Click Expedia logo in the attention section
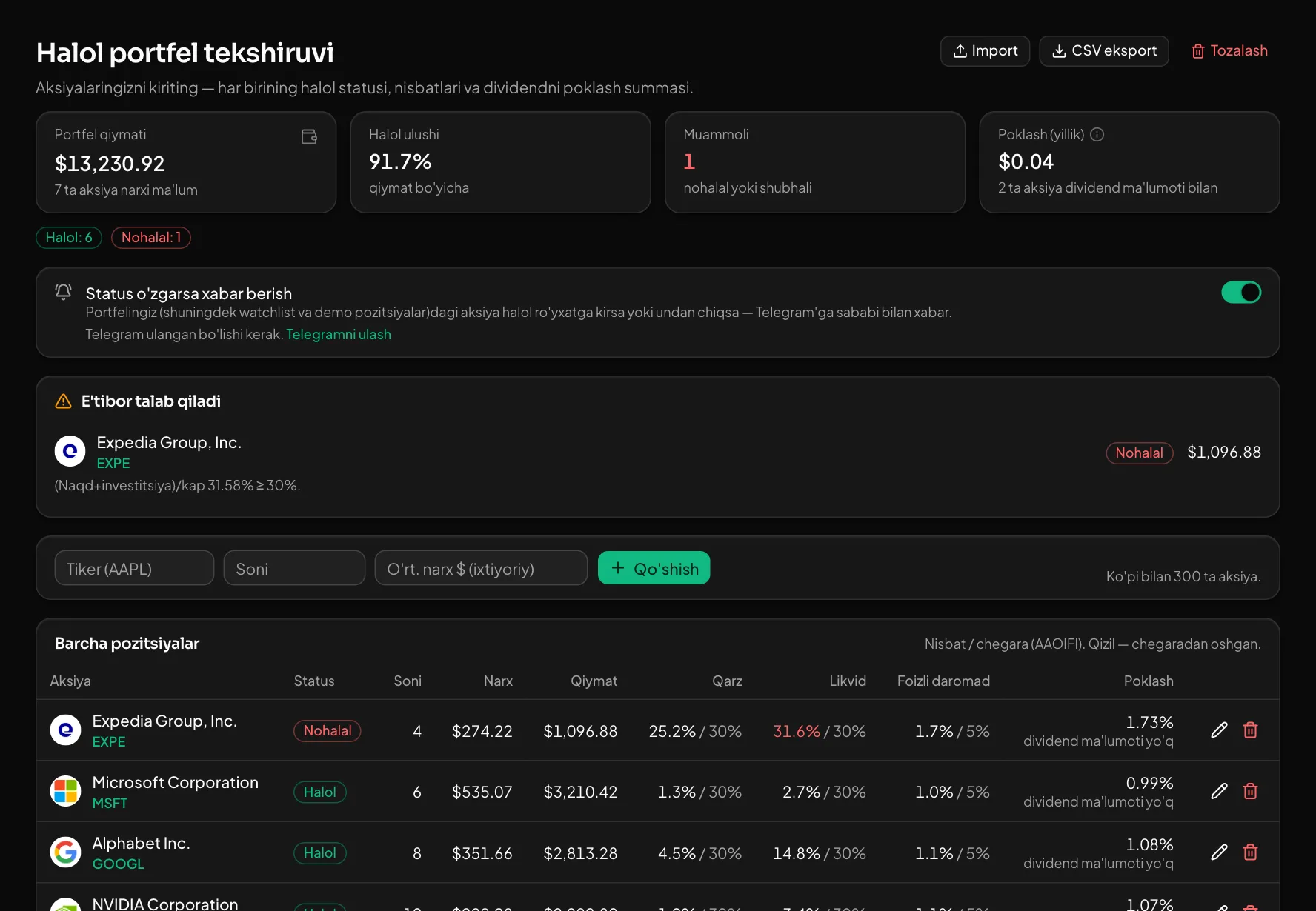 (70, 451)
